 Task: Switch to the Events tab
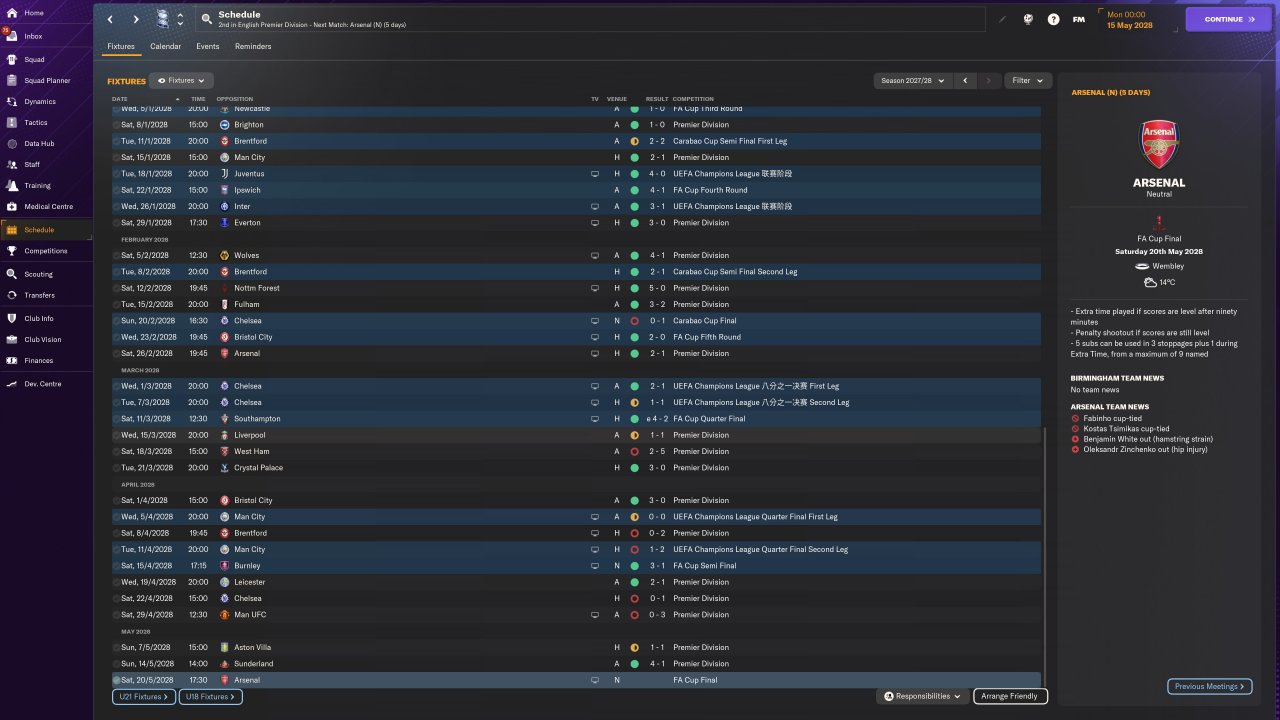tap(208, 46)
